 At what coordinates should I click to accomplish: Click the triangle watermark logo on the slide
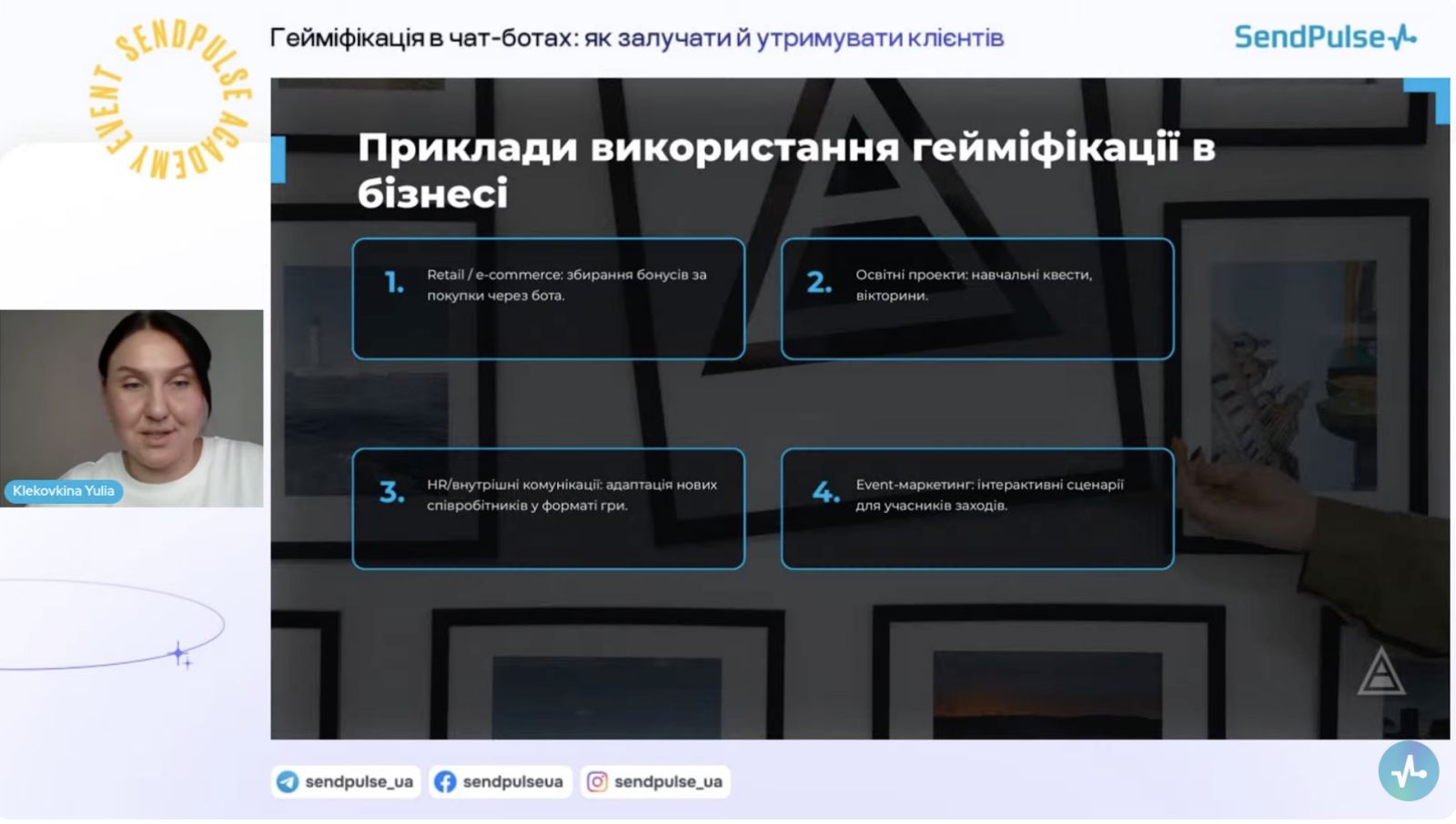[x=1381, y=672]
